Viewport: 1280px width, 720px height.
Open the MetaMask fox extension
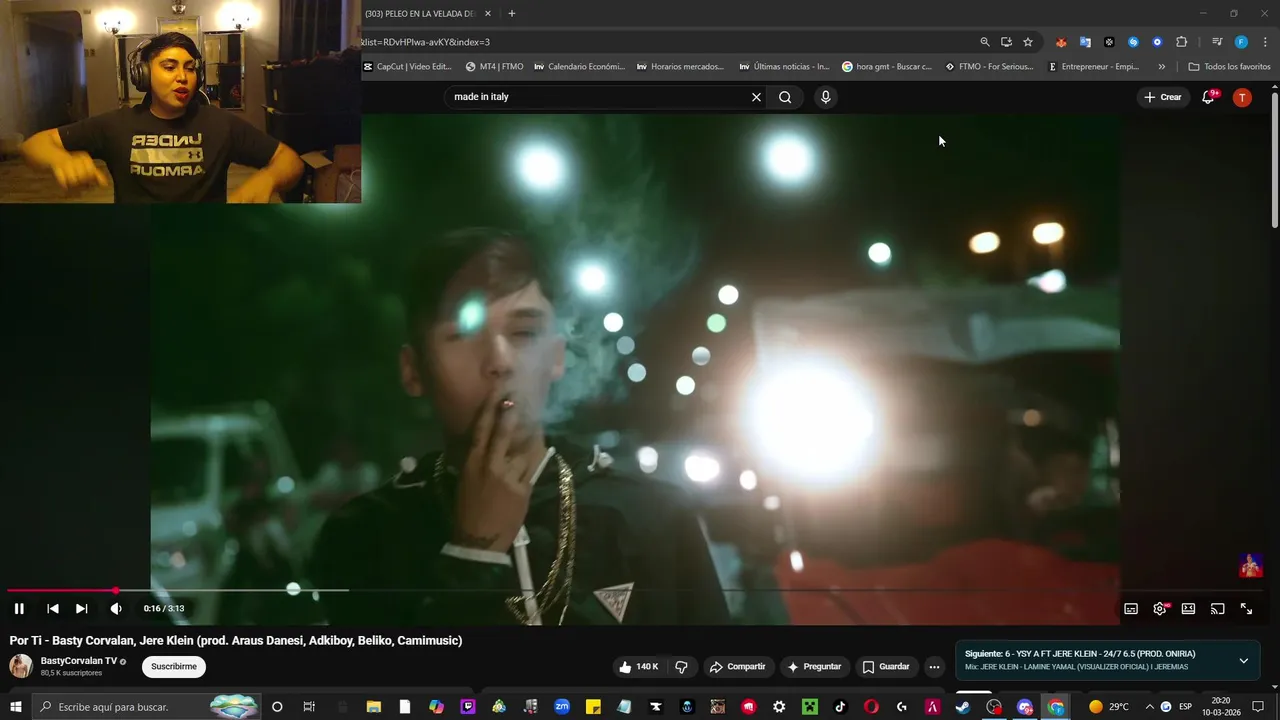pos(1061,42)
